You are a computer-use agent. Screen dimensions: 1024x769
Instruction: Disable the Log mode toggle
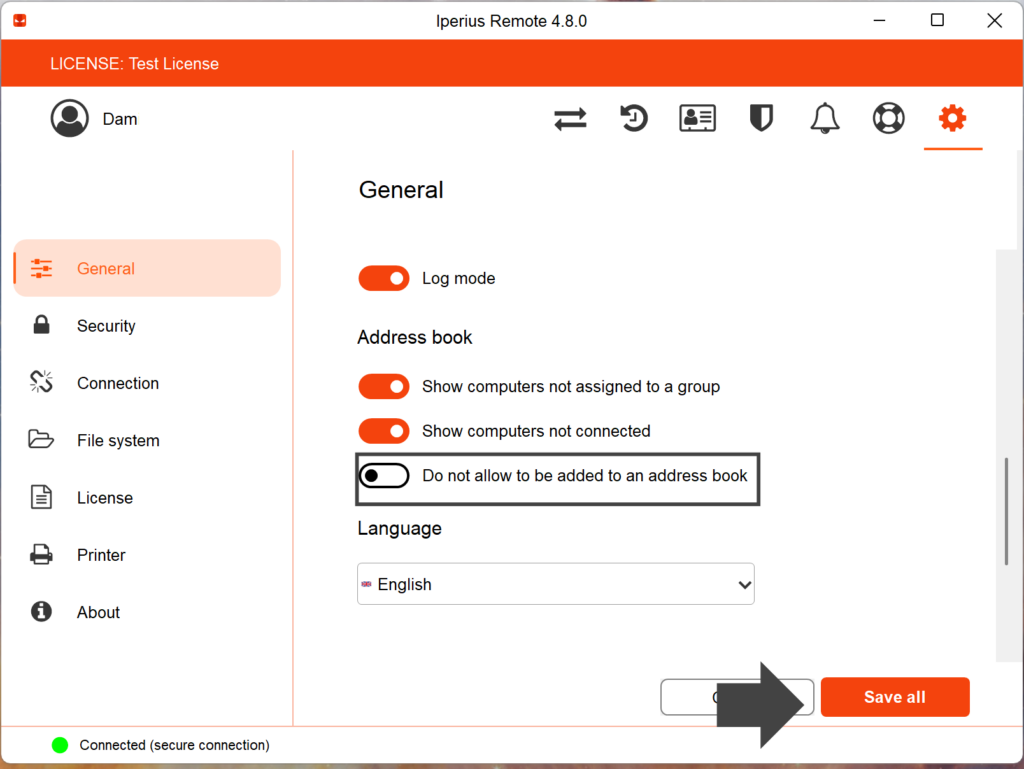pyautogui.click(x=384, y=278)
